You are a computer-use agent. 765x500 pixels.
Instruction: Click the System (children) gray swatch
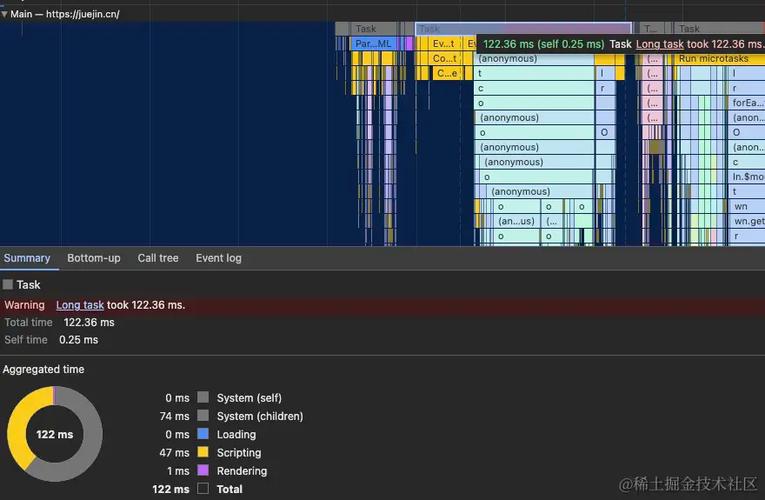(203, 416)
